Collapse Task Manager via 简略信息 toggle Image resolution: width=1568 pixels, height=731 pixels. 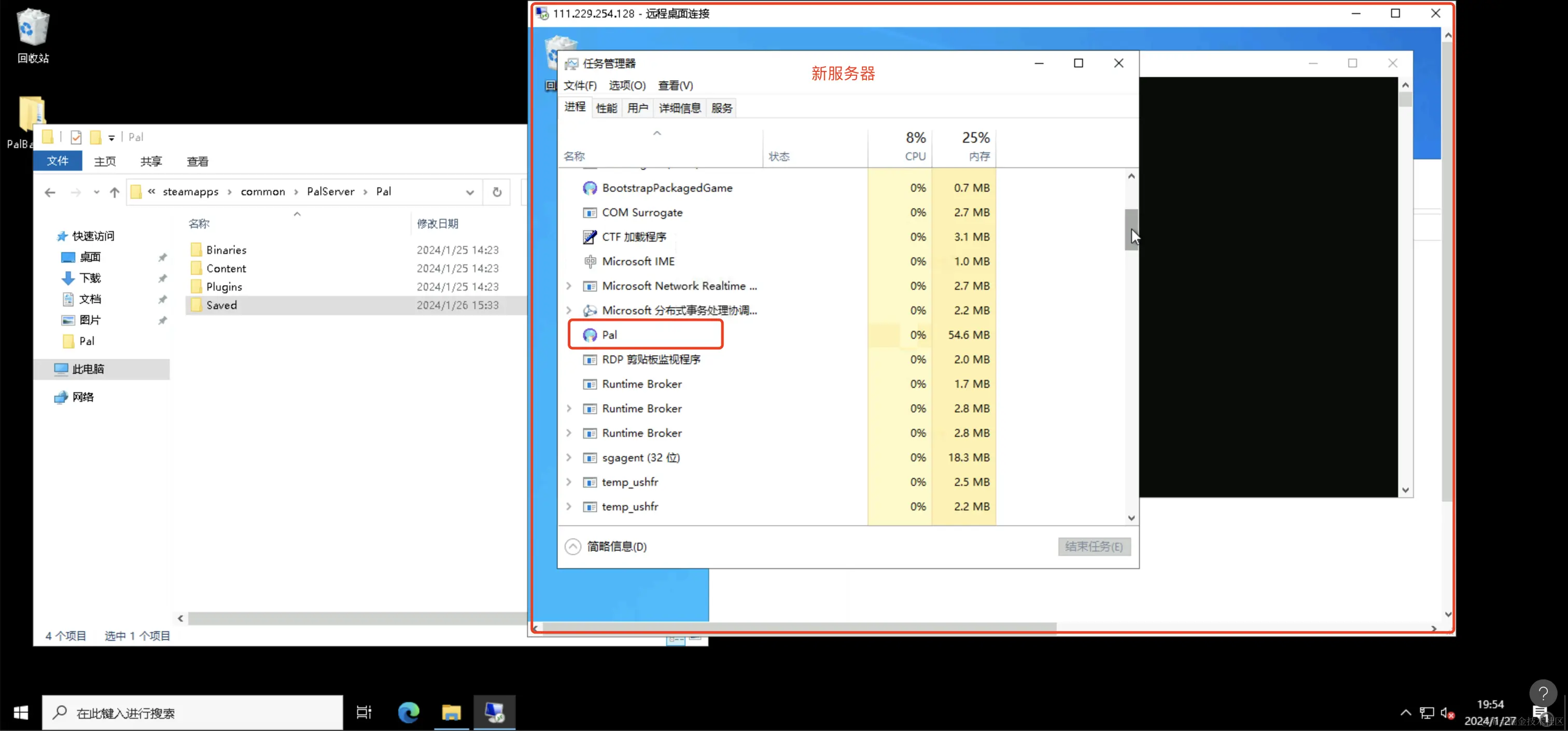[606, 546]
